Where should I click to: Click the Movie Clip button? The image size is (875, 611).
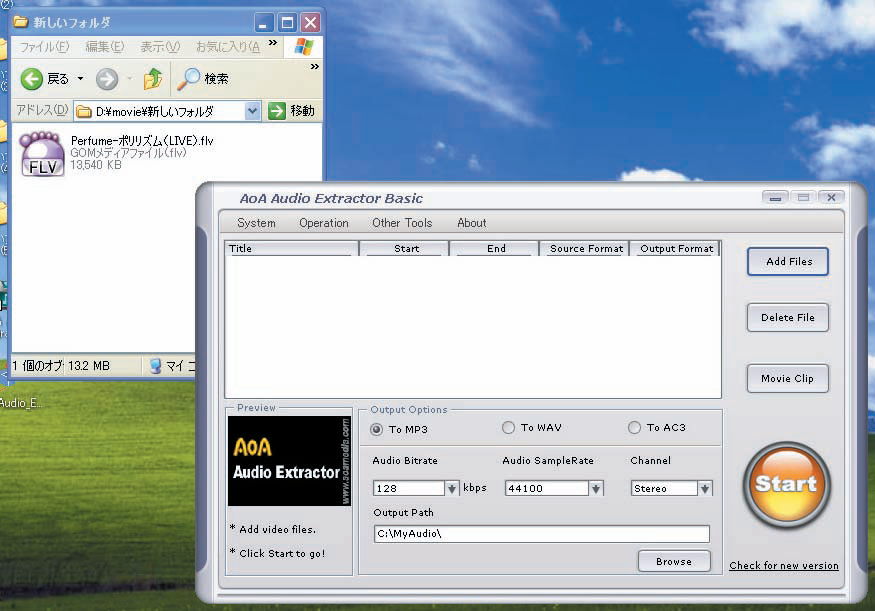click(788, 378)
